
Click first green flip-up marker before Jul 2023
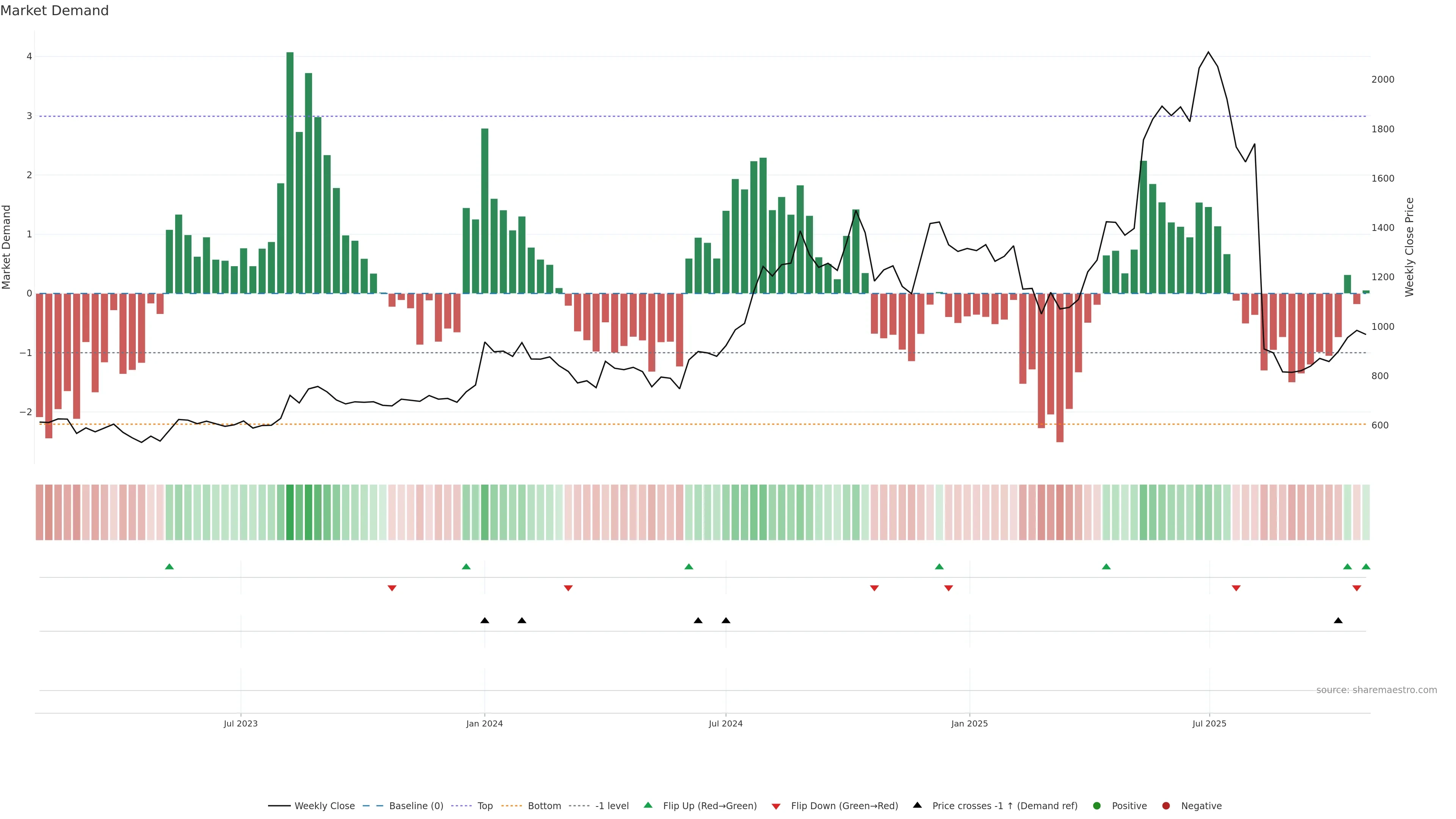pyautogui.click(x=169, y=567)
